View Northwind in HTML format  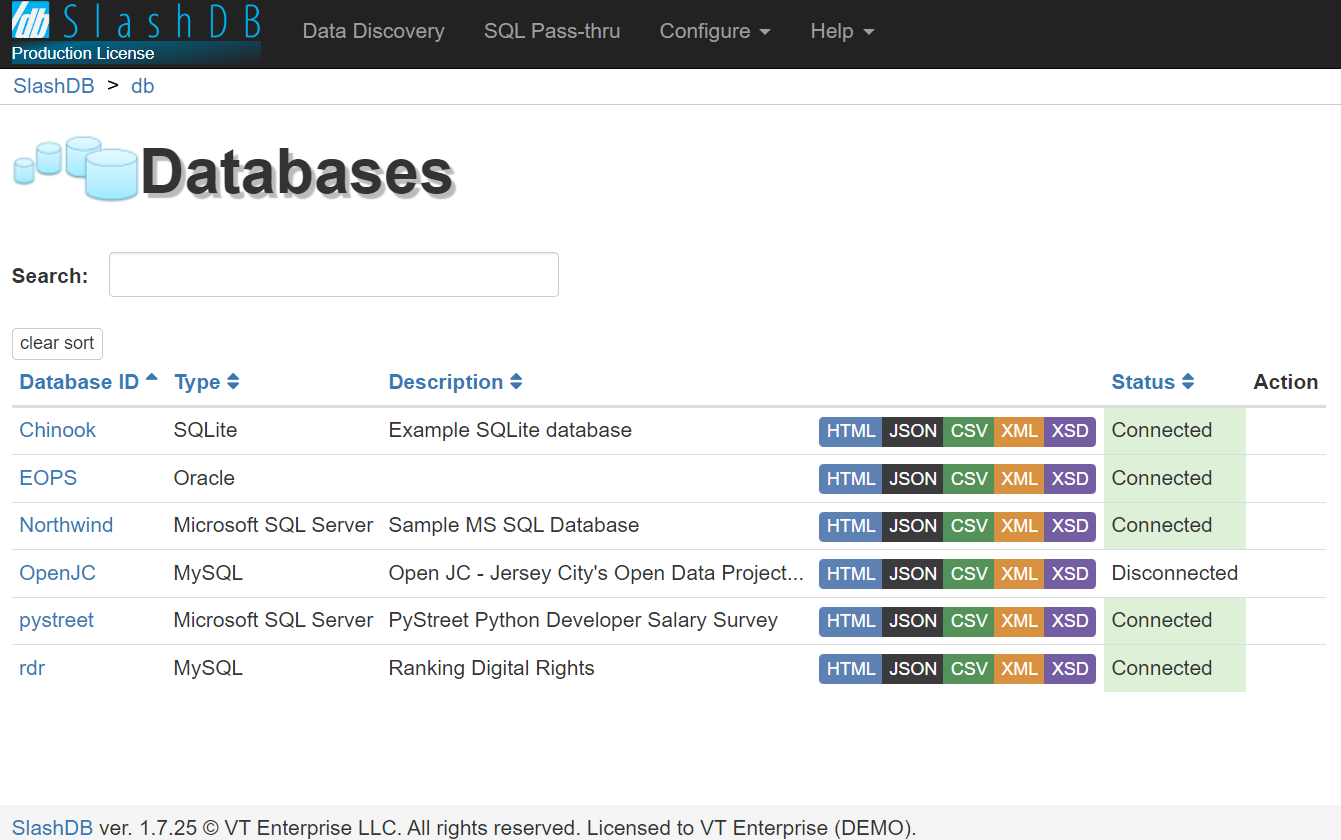coord(851,526)
